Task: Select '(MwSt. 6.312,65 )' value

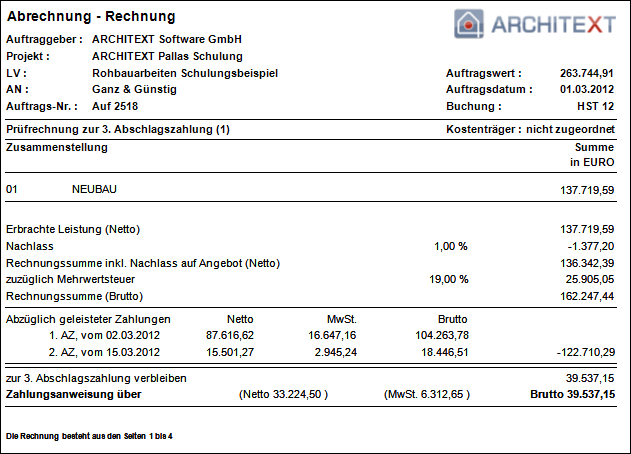Action: coord(427,394)
